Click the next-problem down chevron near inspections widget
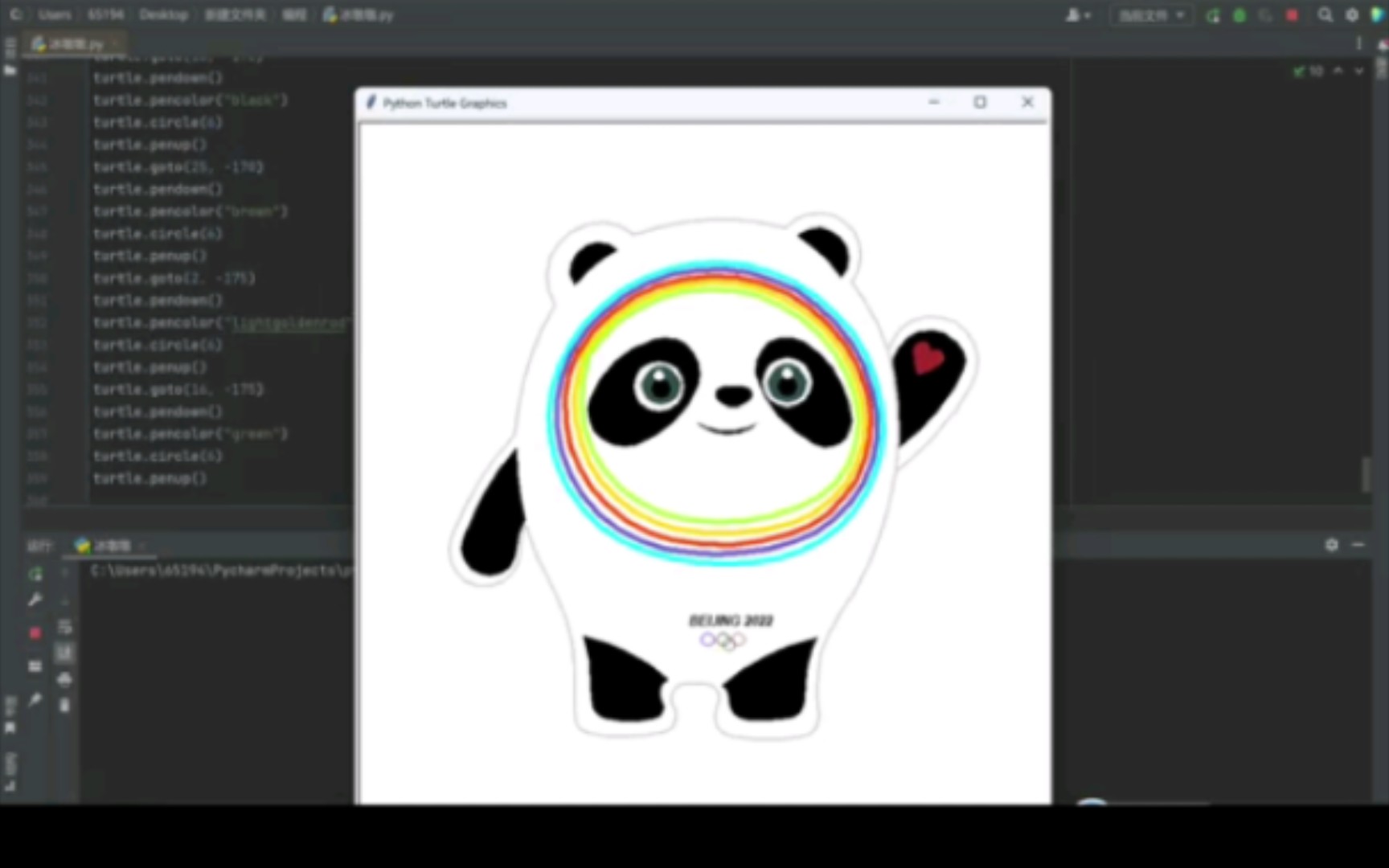Viewport: 1389px width, 868px height. pos(1358,71)
